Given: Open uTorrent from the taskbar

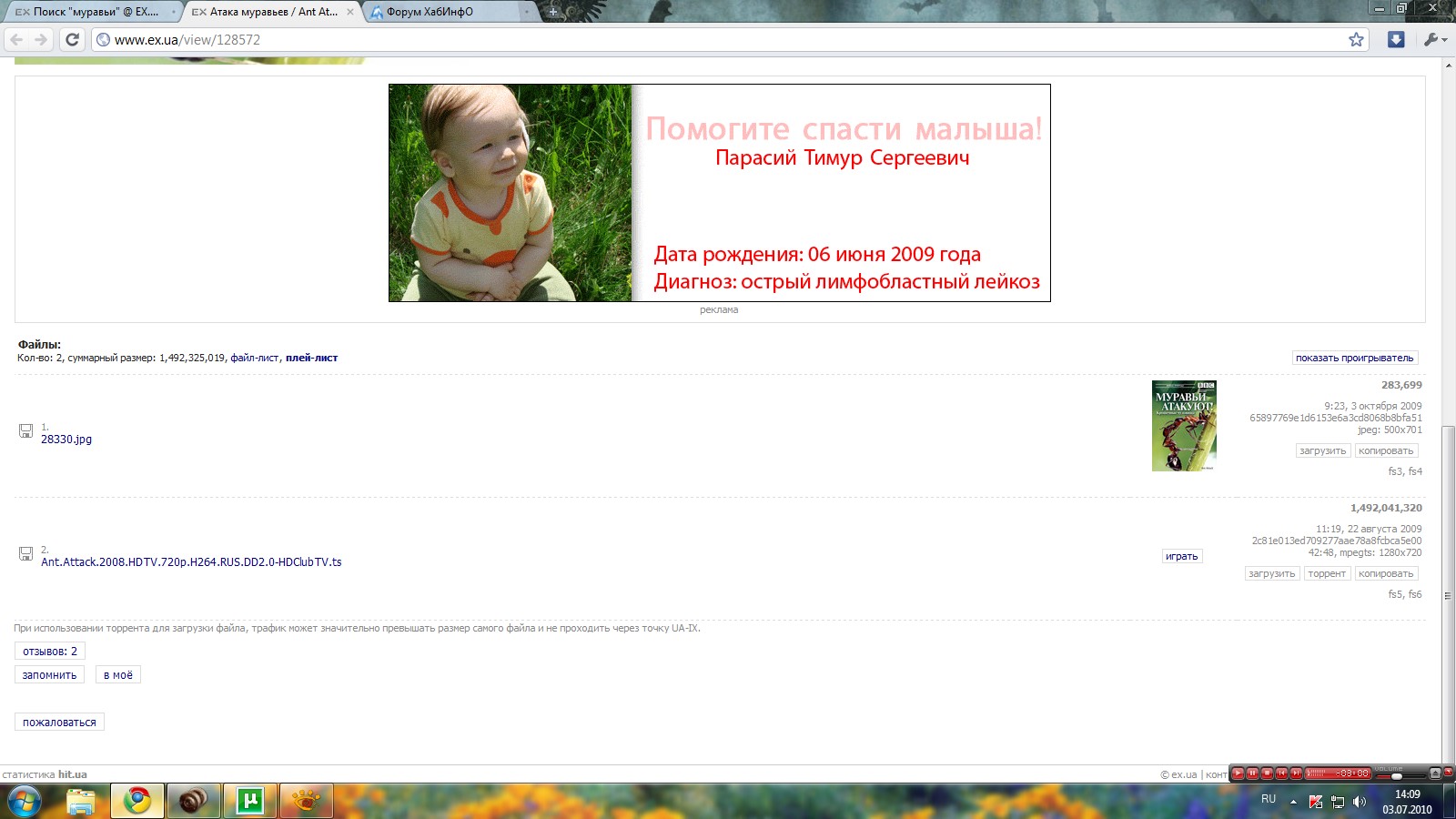Looking at the screenshot, I should pos(249,801).
